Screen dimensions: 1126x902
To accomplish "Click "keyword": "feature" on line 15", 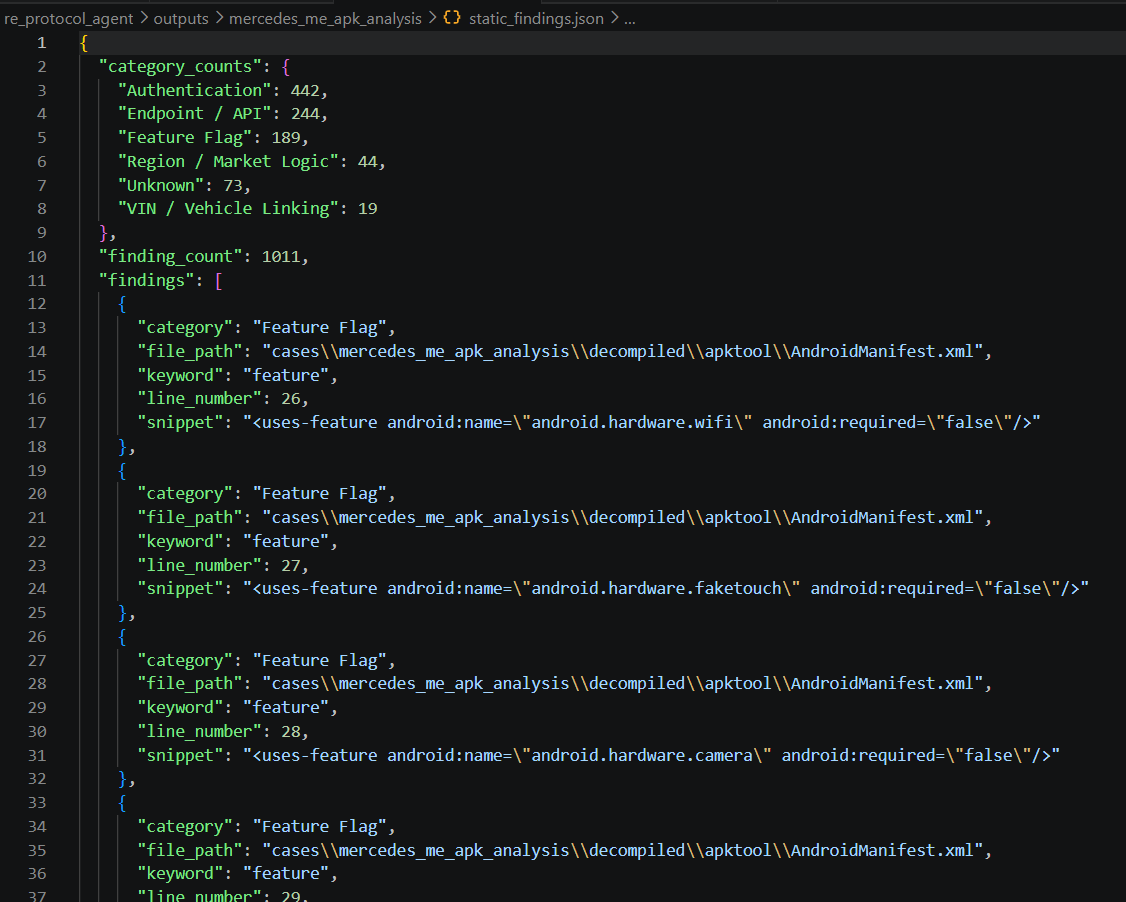I will tap(233, 375).
